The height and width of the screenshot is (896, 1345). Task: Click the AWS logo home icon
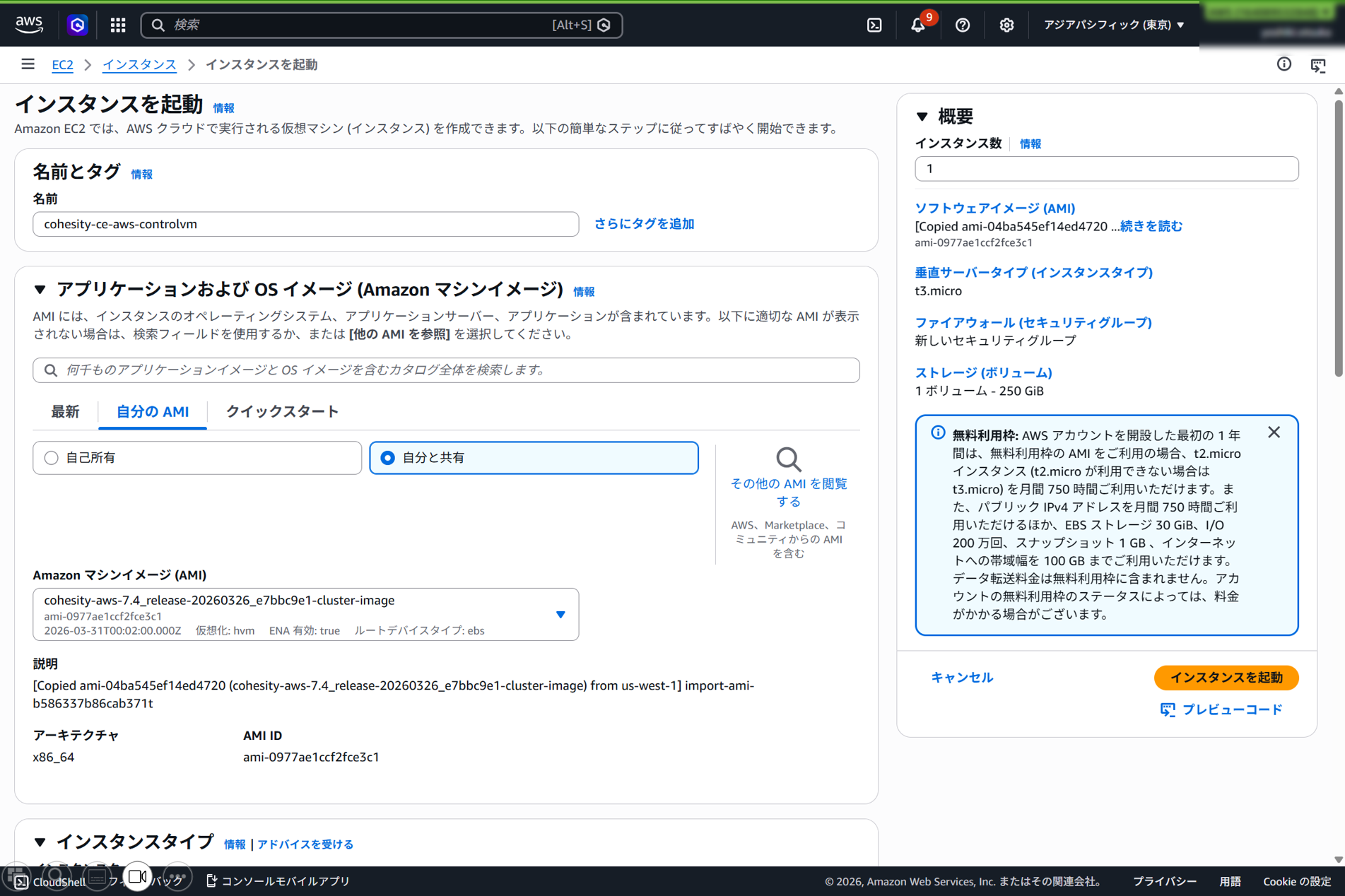click(x=29, y=25)
